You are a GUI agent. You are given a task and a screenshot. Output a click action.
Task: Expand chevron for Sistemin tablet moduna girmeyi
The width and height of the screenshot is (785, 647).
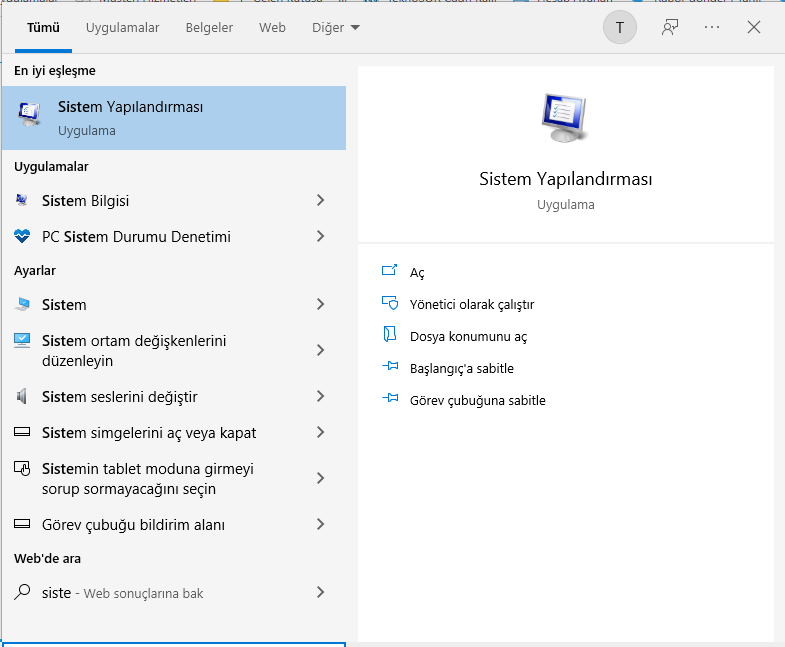point(320,478)
